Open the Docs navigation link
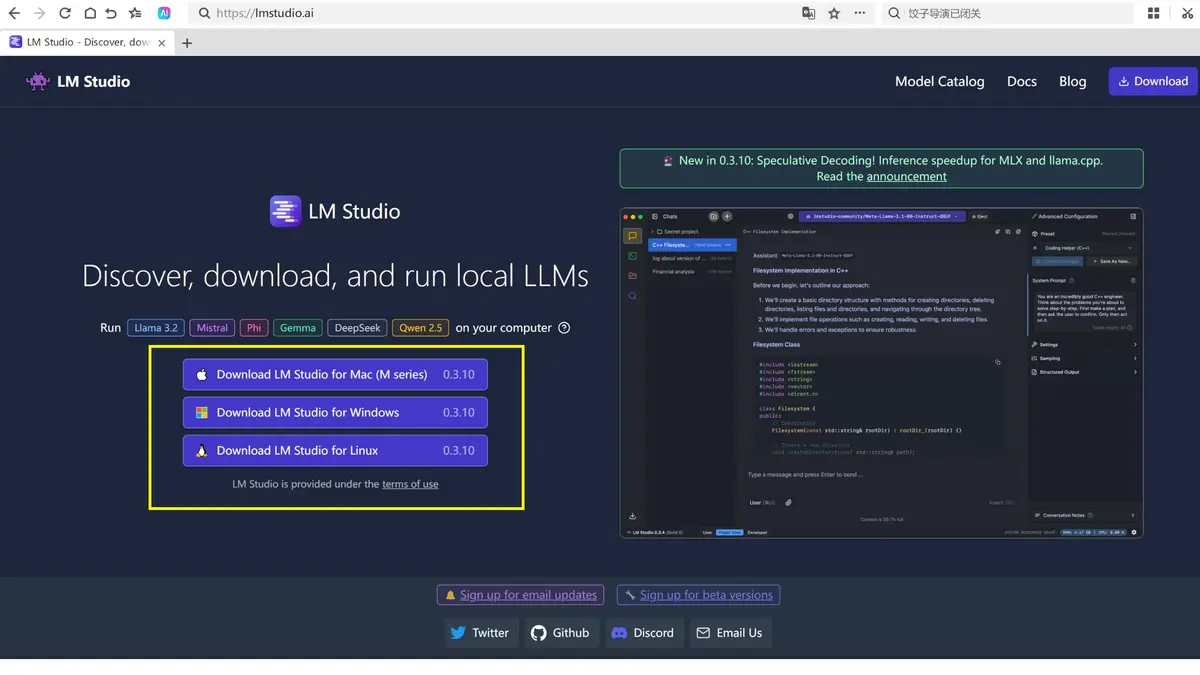 [1022, 82]
